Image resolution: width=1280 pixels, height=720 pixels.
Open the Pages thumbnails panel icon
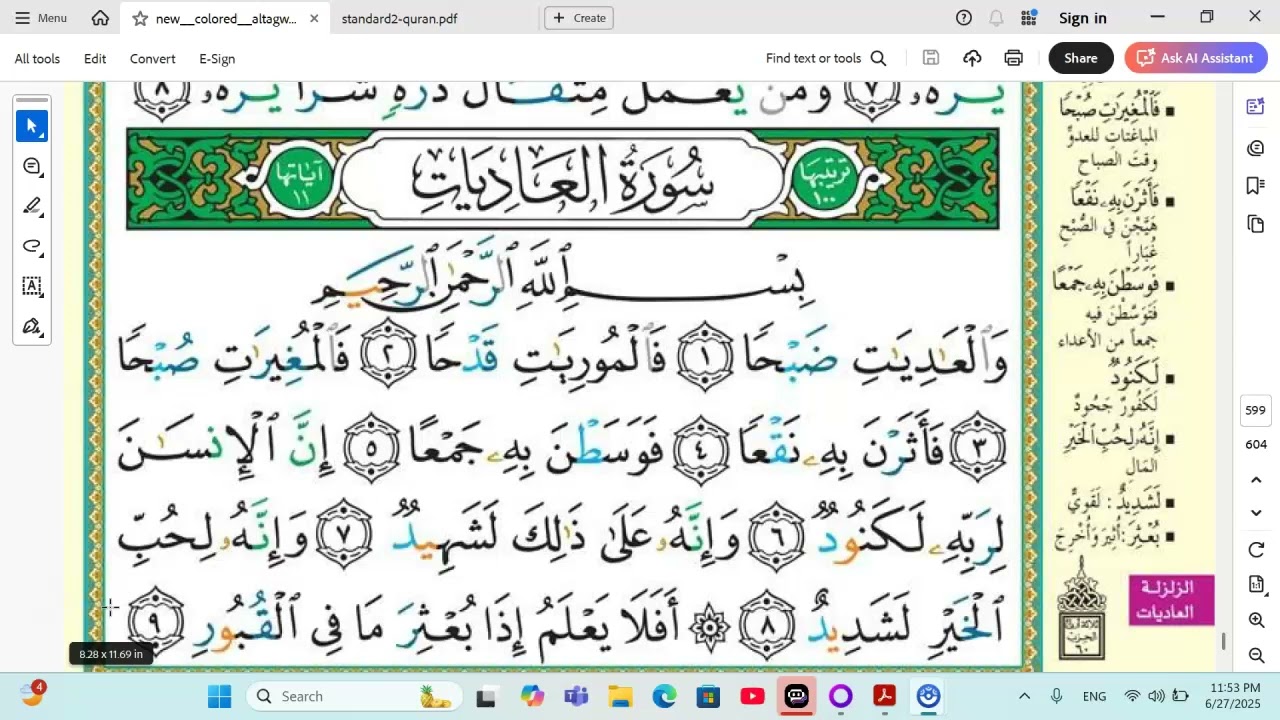1256,224
